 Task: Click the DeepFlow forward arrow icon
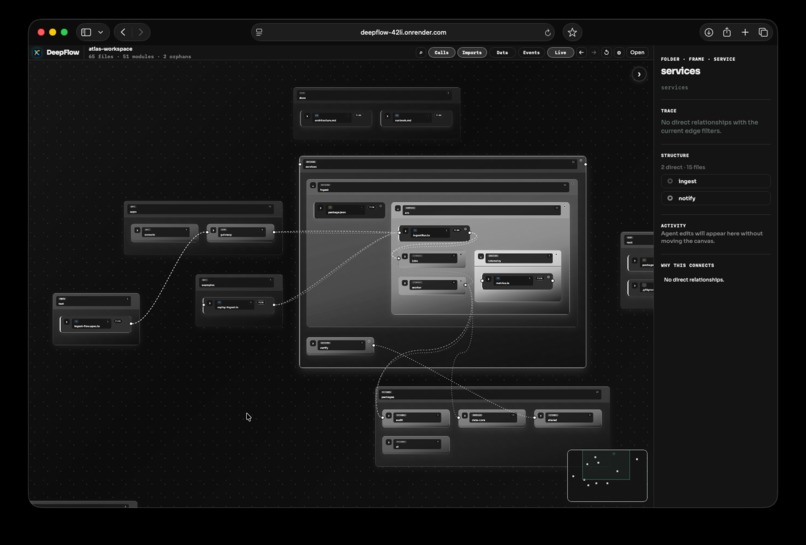[594, 52]
